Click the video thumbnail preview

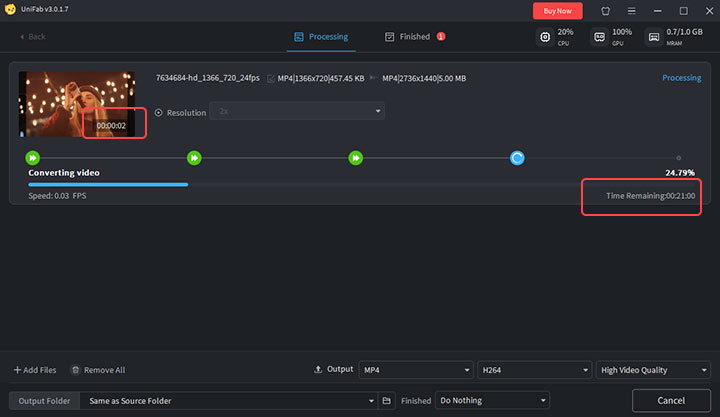[x=76, y=104]
